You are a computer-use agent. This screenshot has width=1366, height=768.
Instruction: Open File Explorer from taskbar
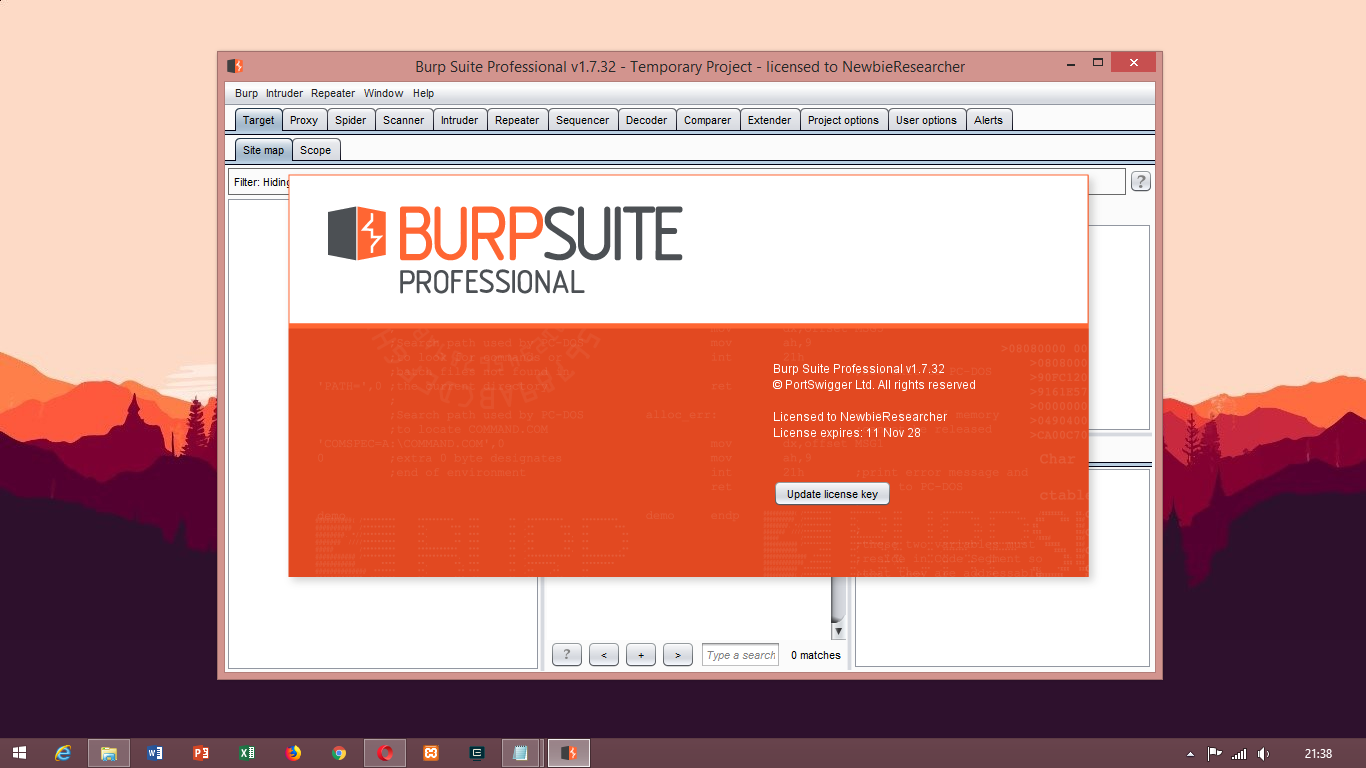(x=109, y=753)
